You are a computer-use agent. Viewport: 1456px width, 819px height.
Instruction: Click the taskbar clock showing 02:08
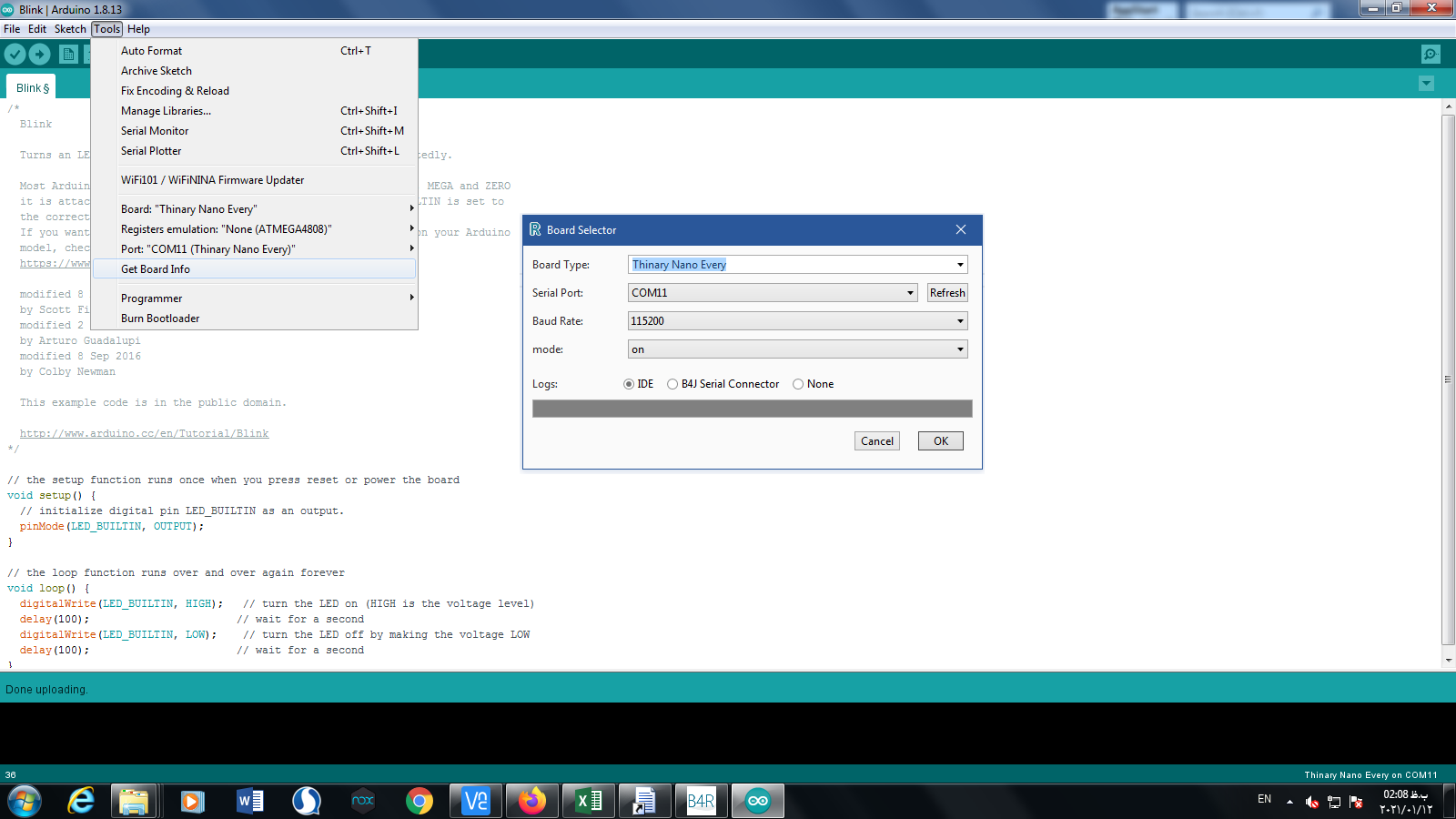[1406, 802]
